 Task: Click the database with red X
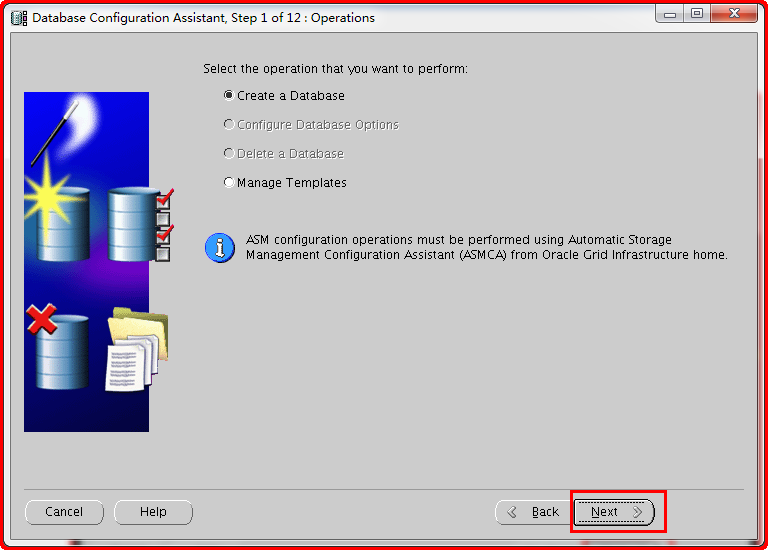tap(58, 347)
